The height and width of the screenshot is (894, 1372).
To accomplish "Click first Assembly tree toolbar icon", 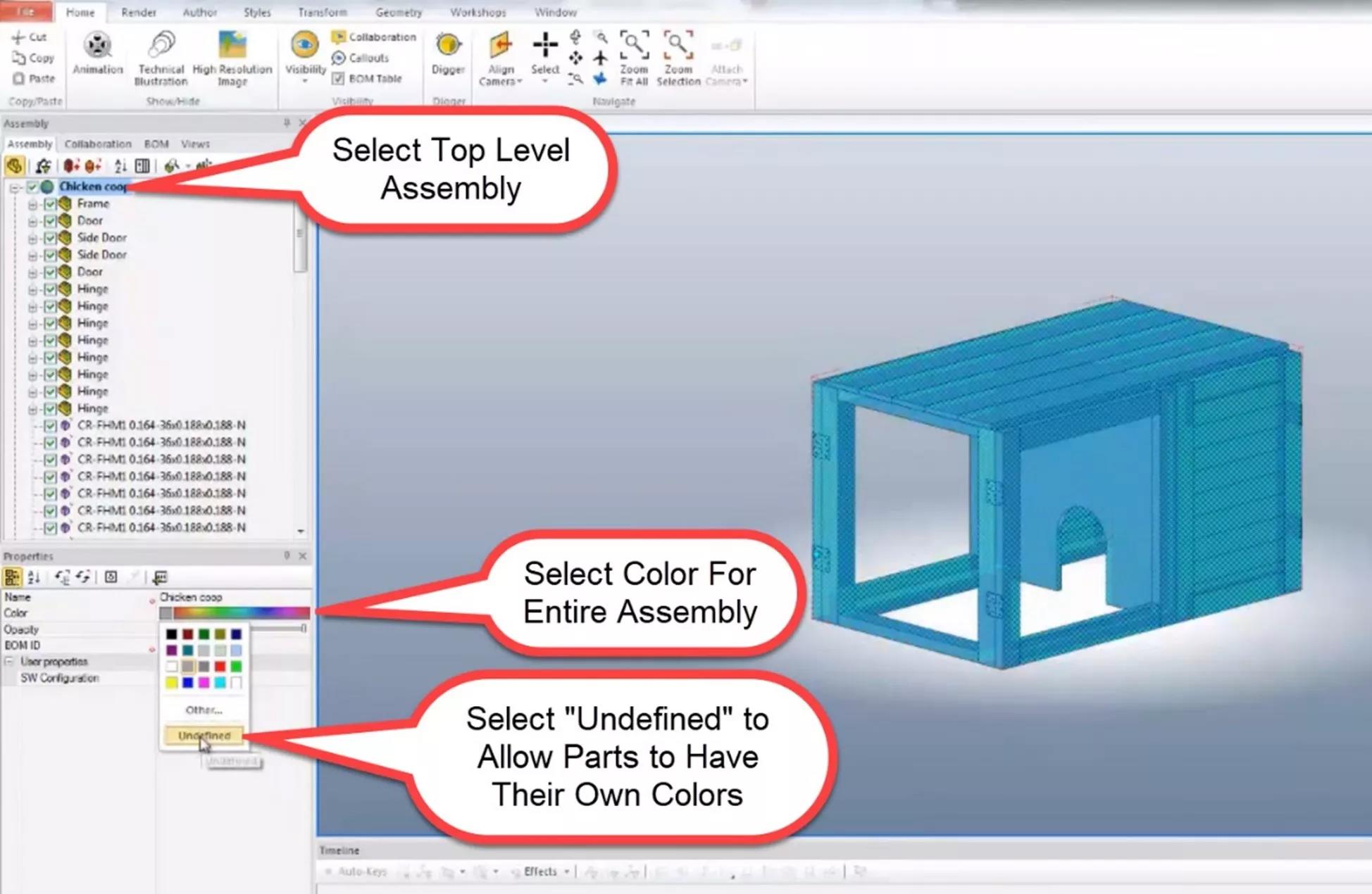I will 14,166.
